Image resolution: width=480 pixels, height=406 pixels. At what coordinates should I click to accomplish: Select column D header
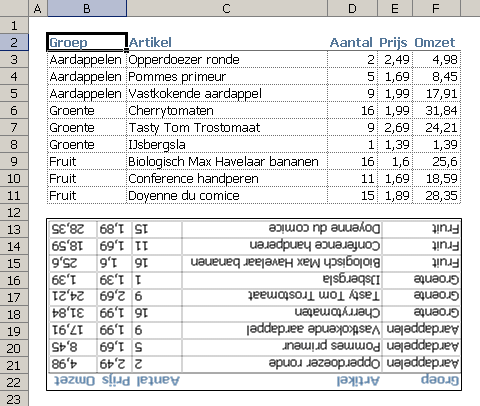coord(352,8)
